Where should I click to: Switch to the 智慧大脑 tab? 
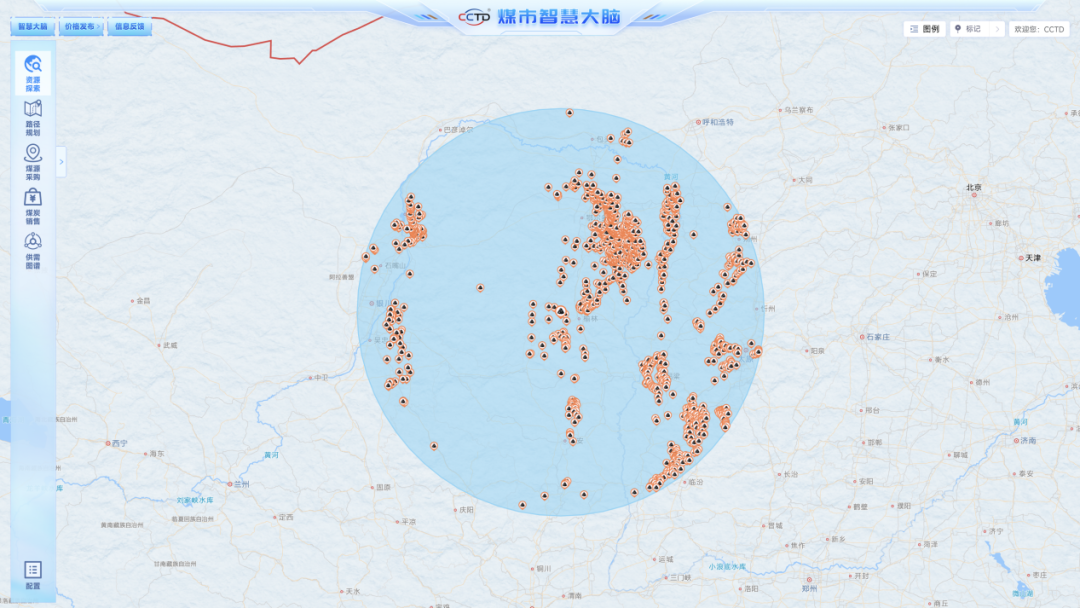(x=32, y=27)
